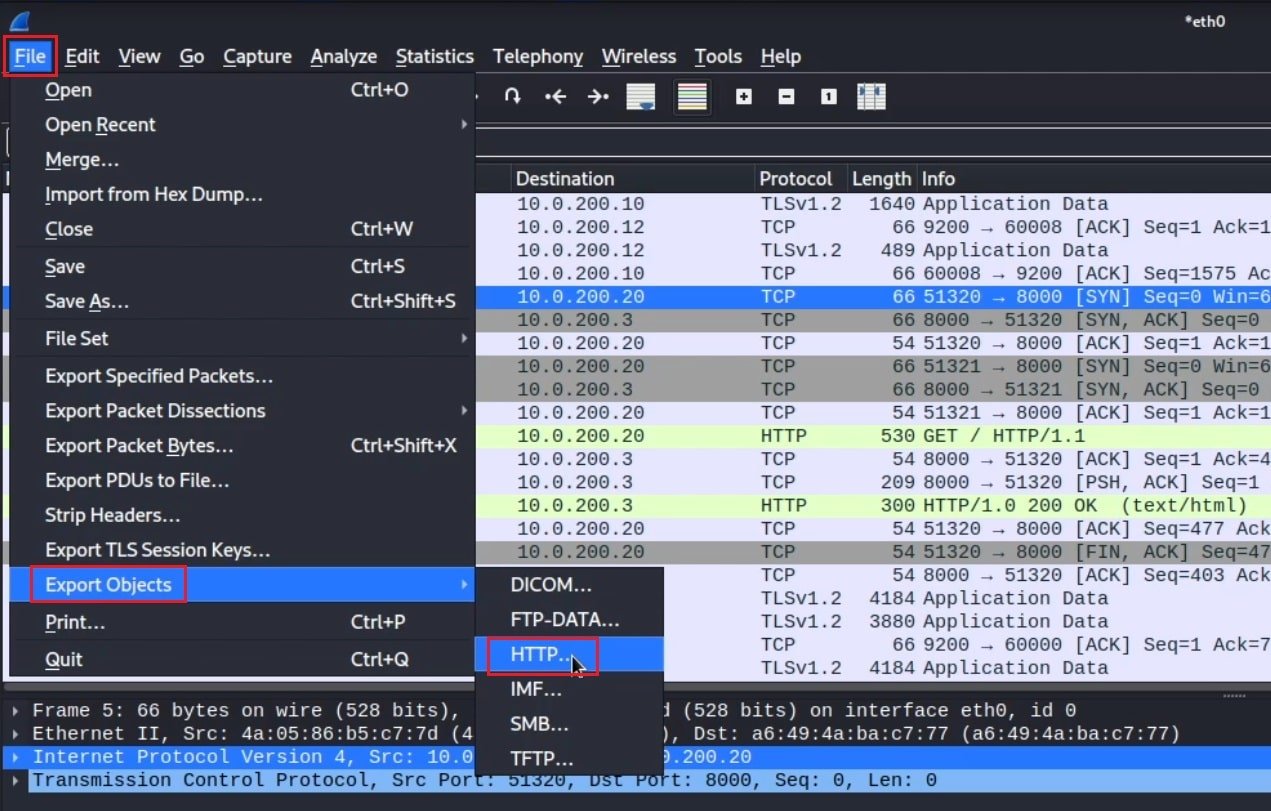
Task: Jump to the first packet icon
Action: click(x=555, y=97)
